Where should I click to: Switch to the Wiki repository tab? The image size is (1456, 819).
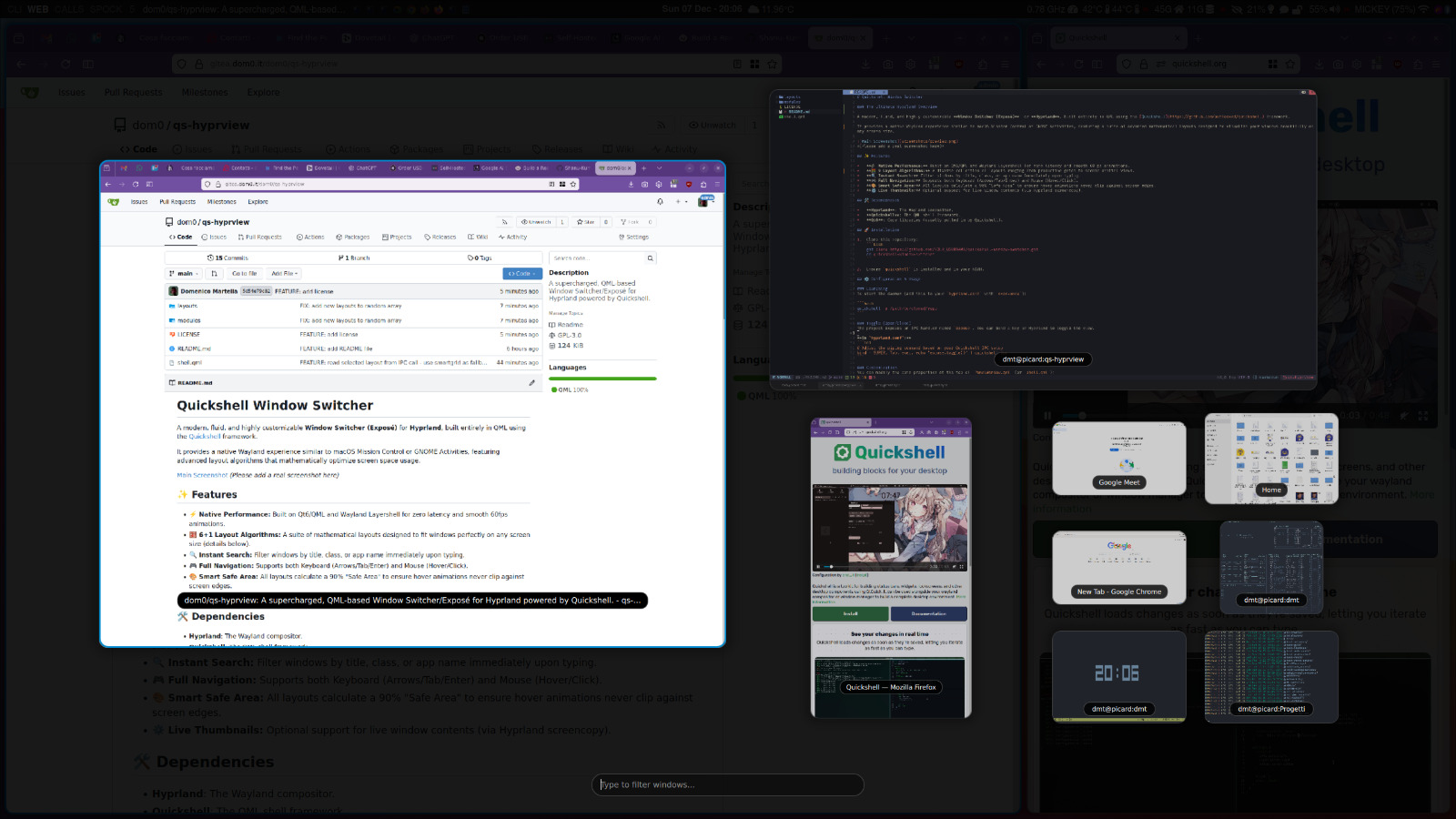coord(478,238)
